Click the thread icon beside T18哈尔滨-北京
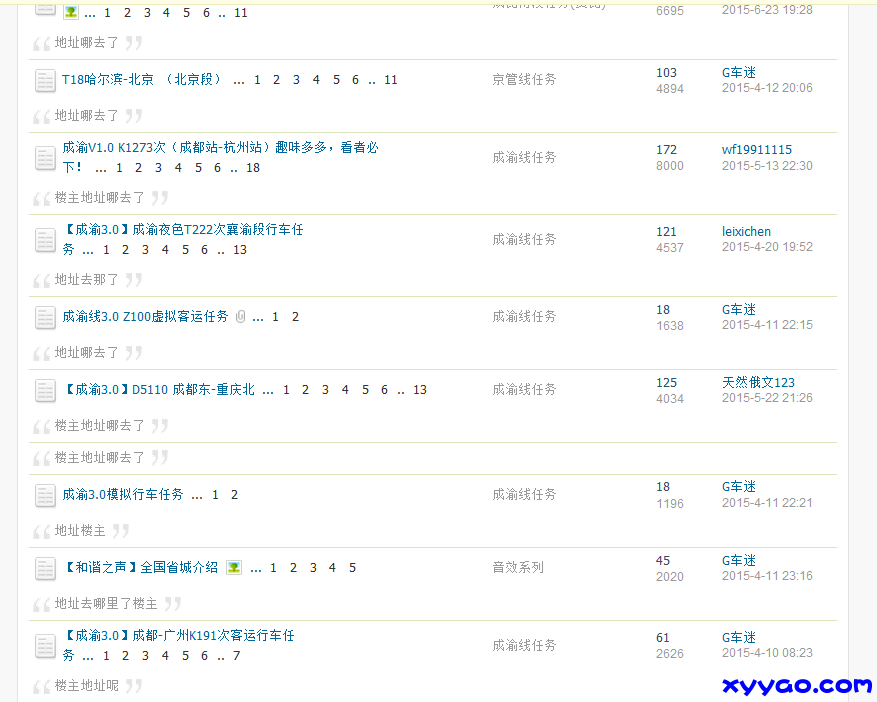 [44, 80]
